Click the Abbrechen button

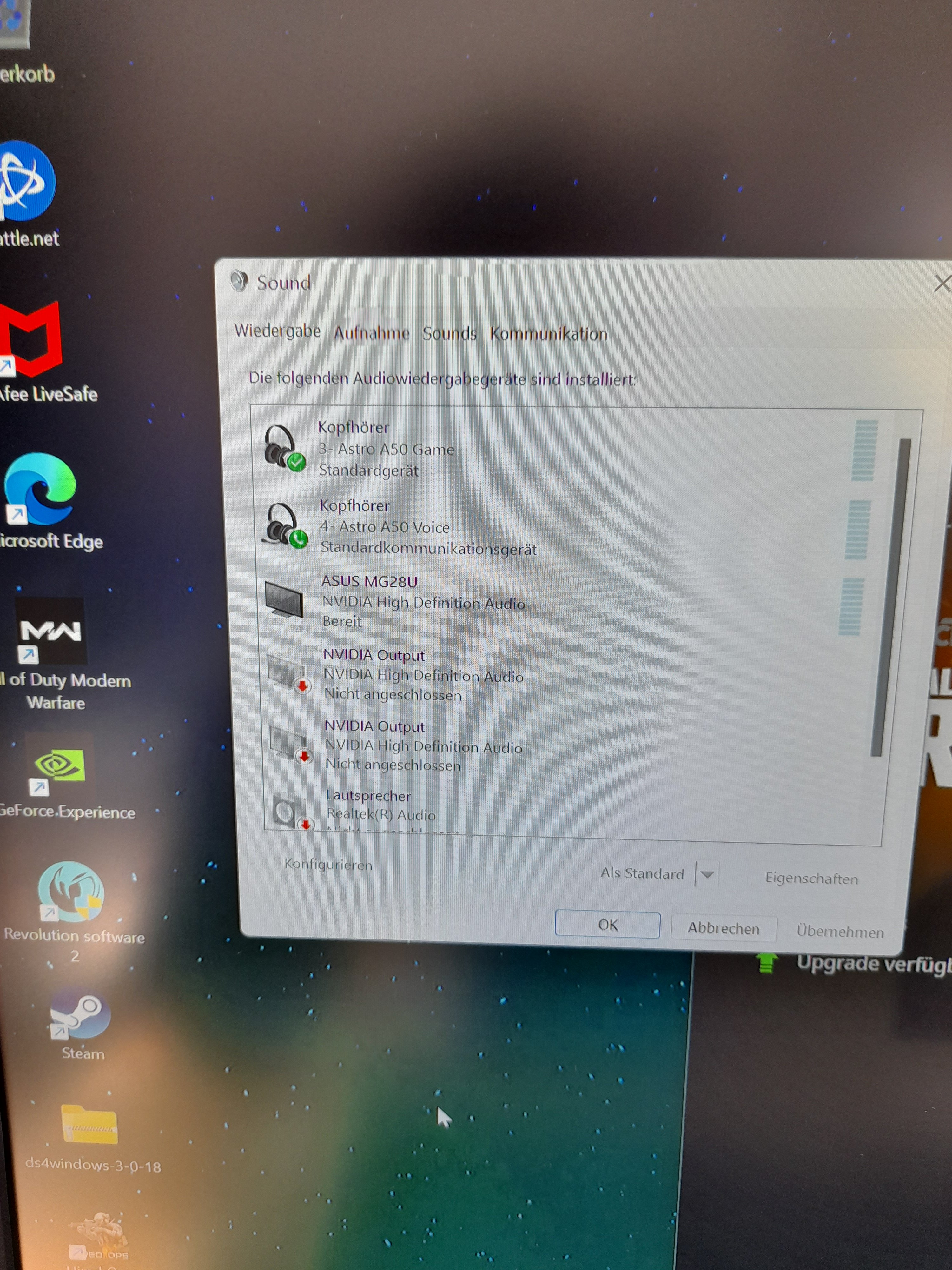click(723, 928)
